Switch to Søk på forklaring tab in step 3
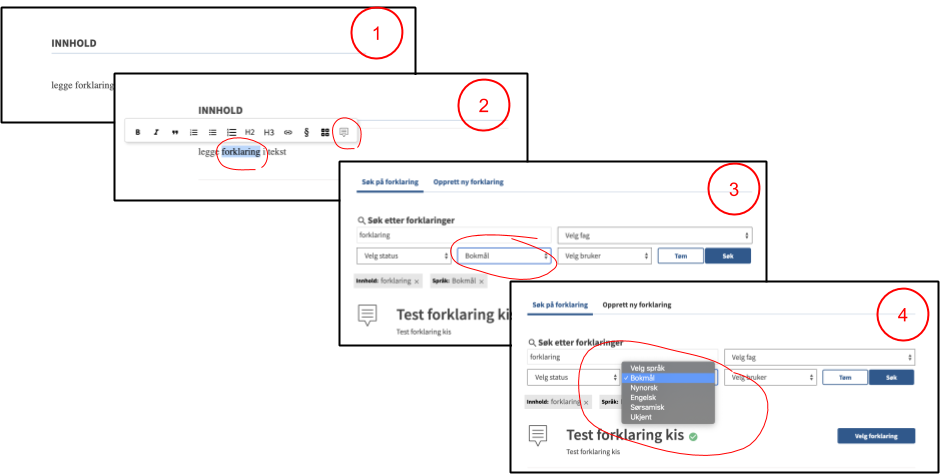This screenshot has width=940, height=476. [390, 182]
